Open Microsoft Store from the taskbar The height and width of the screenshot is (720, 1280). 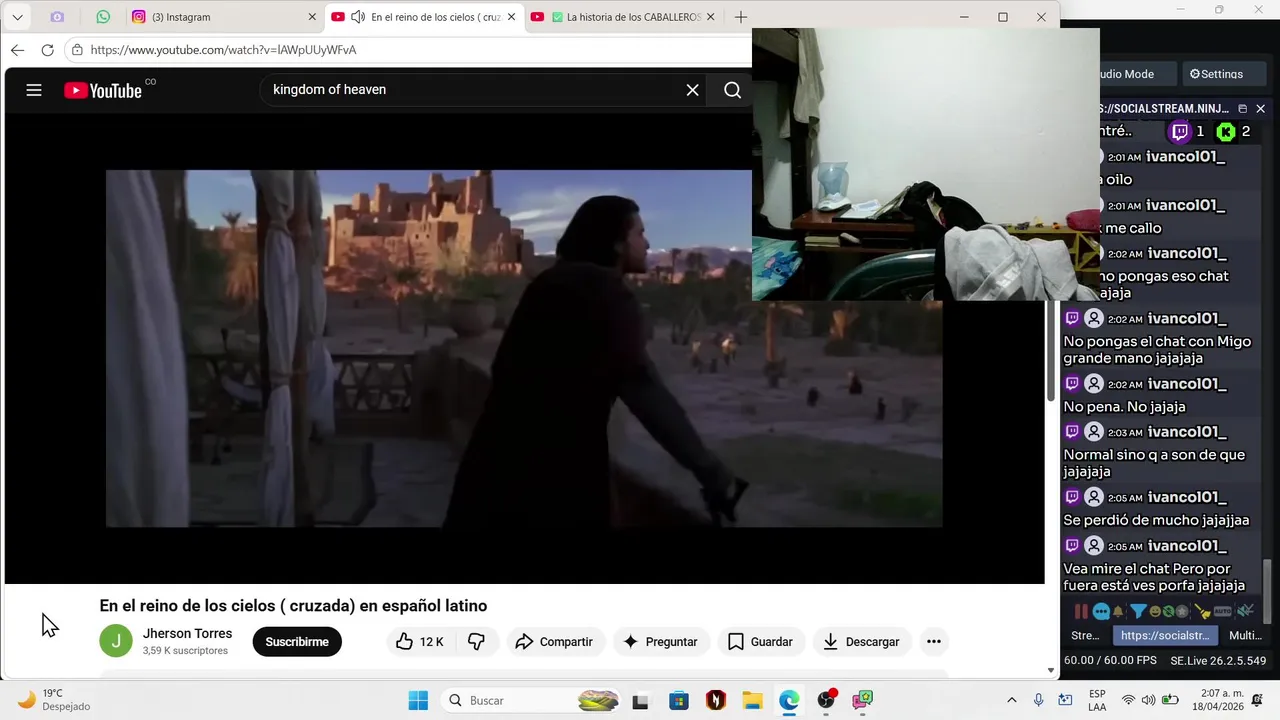[678, 700]
